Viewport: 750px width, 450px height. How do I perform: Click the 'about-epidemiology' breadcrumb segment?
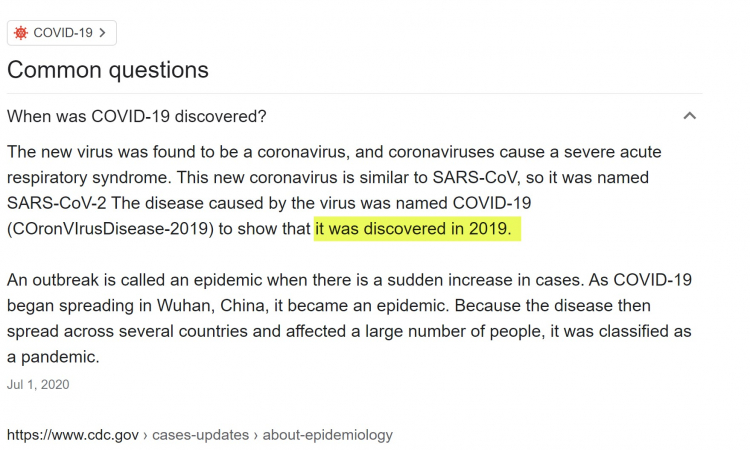click(x=328, y=435)
